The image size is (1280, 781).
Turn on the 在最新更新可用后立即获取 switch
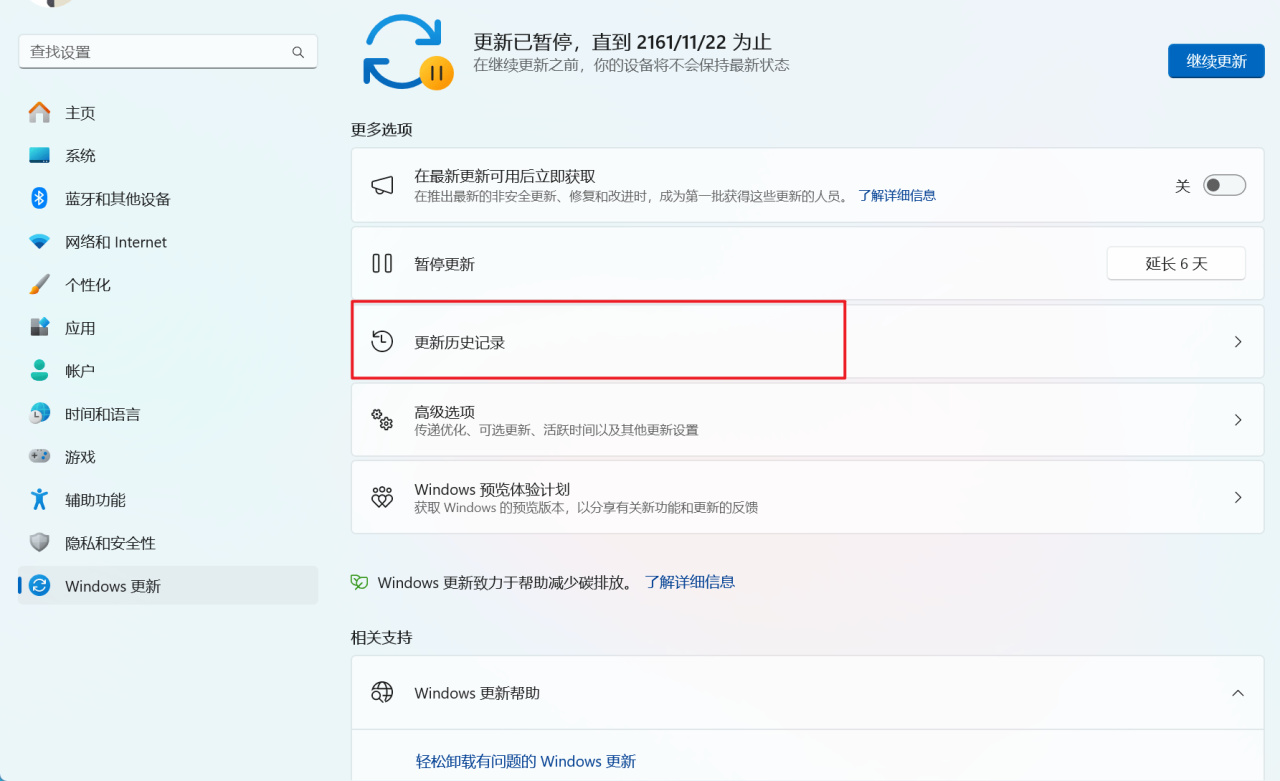pos(1224,186)
